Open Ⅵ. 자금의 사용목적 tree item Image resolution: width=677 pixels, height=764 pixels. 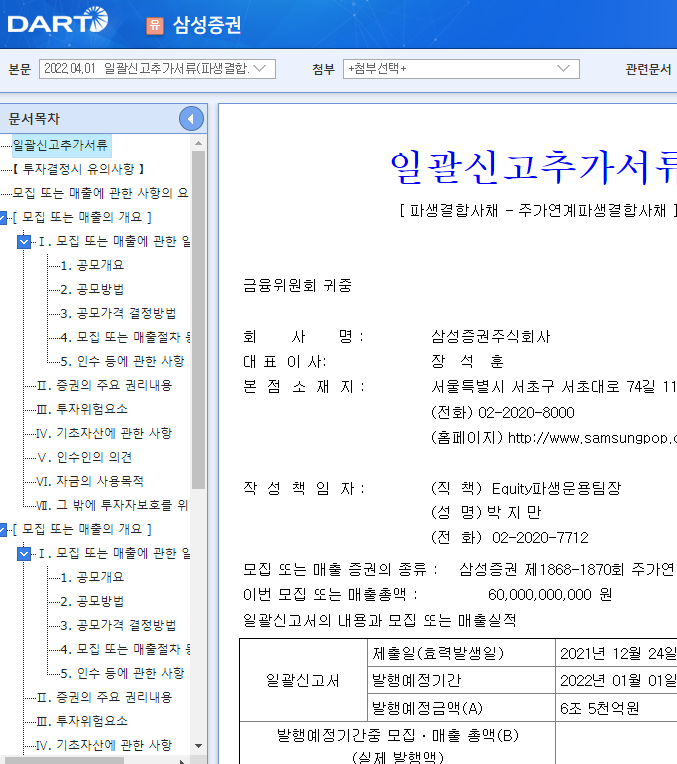coord(90,481)
